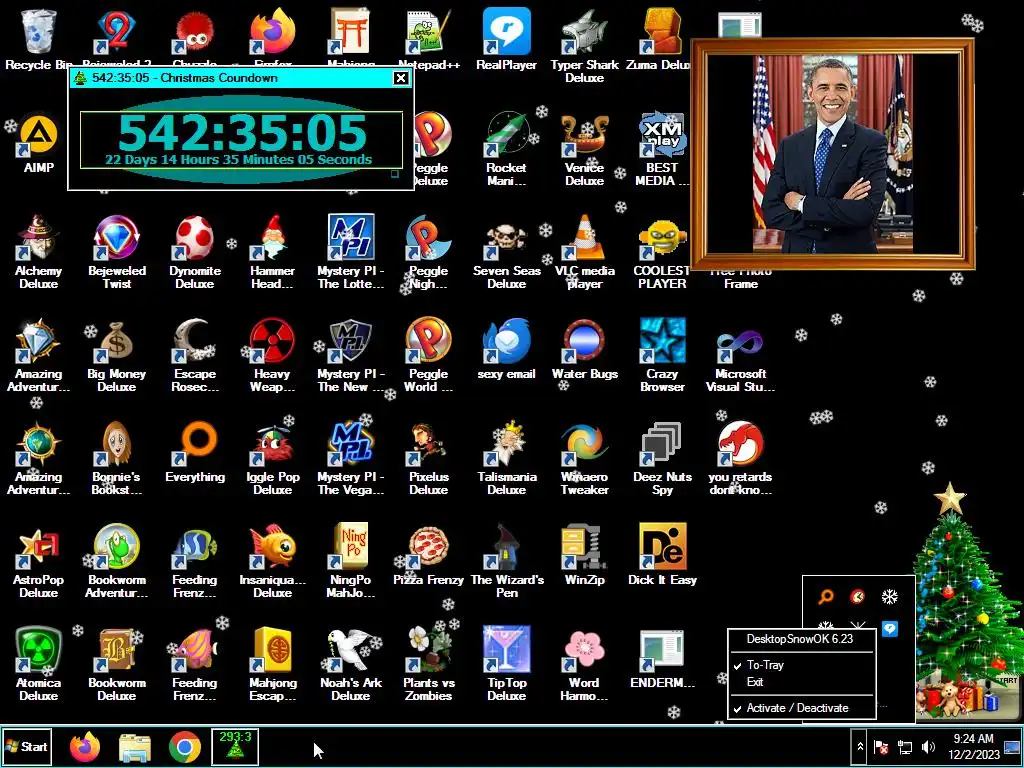Launch Seven Seas Deluxe
Image resolution: width=1024 pixels, height=768 pixels.
coord(506,251)
